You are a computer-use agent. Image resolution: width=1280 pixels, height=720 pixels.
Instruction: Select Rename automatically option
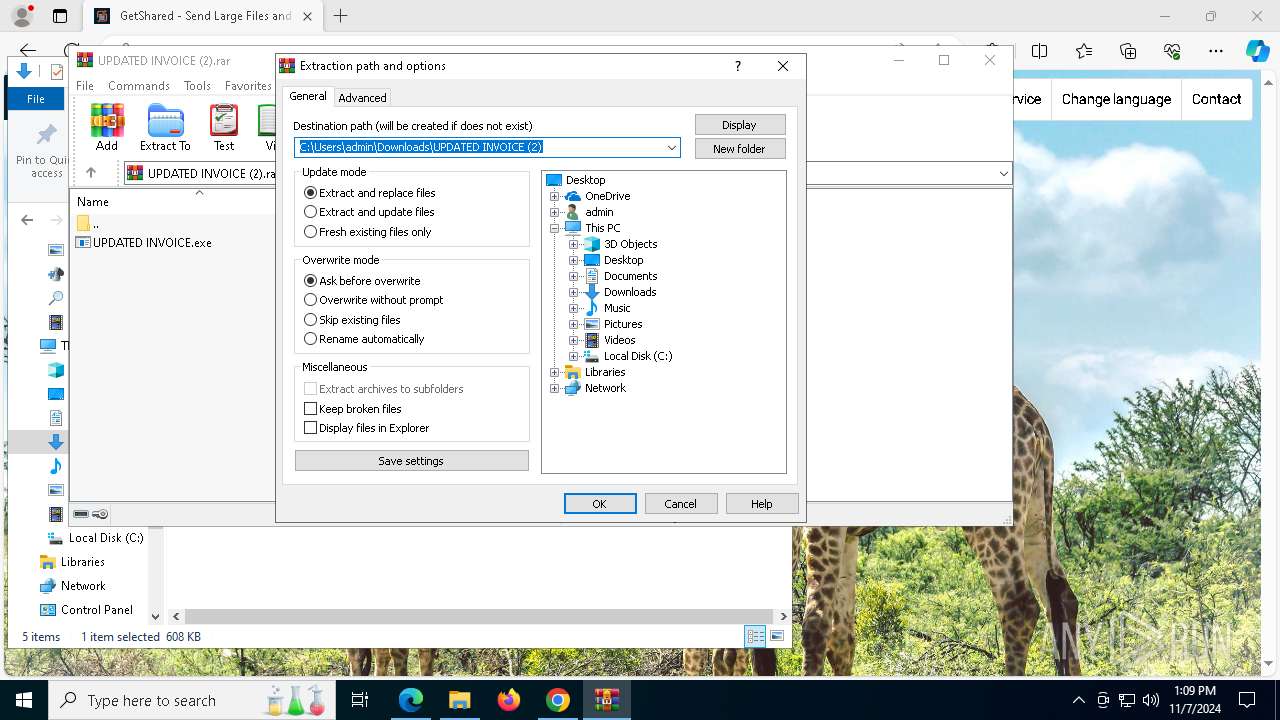[364, 339]
